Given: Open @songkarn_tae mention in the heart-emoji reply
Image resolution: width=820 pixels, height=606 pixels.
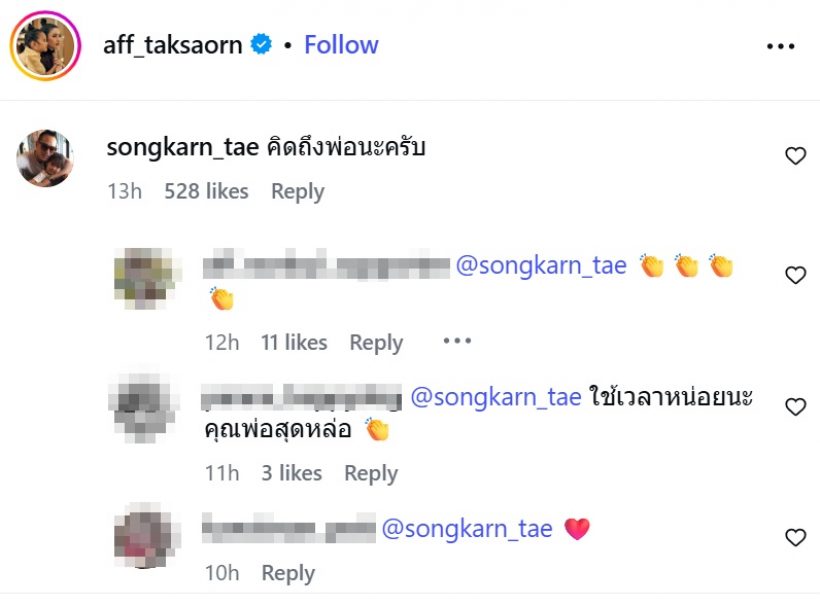Looking at the screenshot, I should (x=467, y=529).
